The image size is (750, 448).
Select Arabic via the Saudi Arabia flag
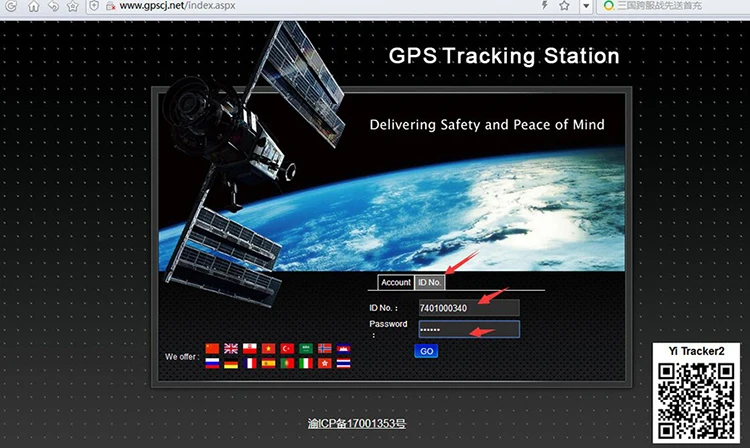306,349
